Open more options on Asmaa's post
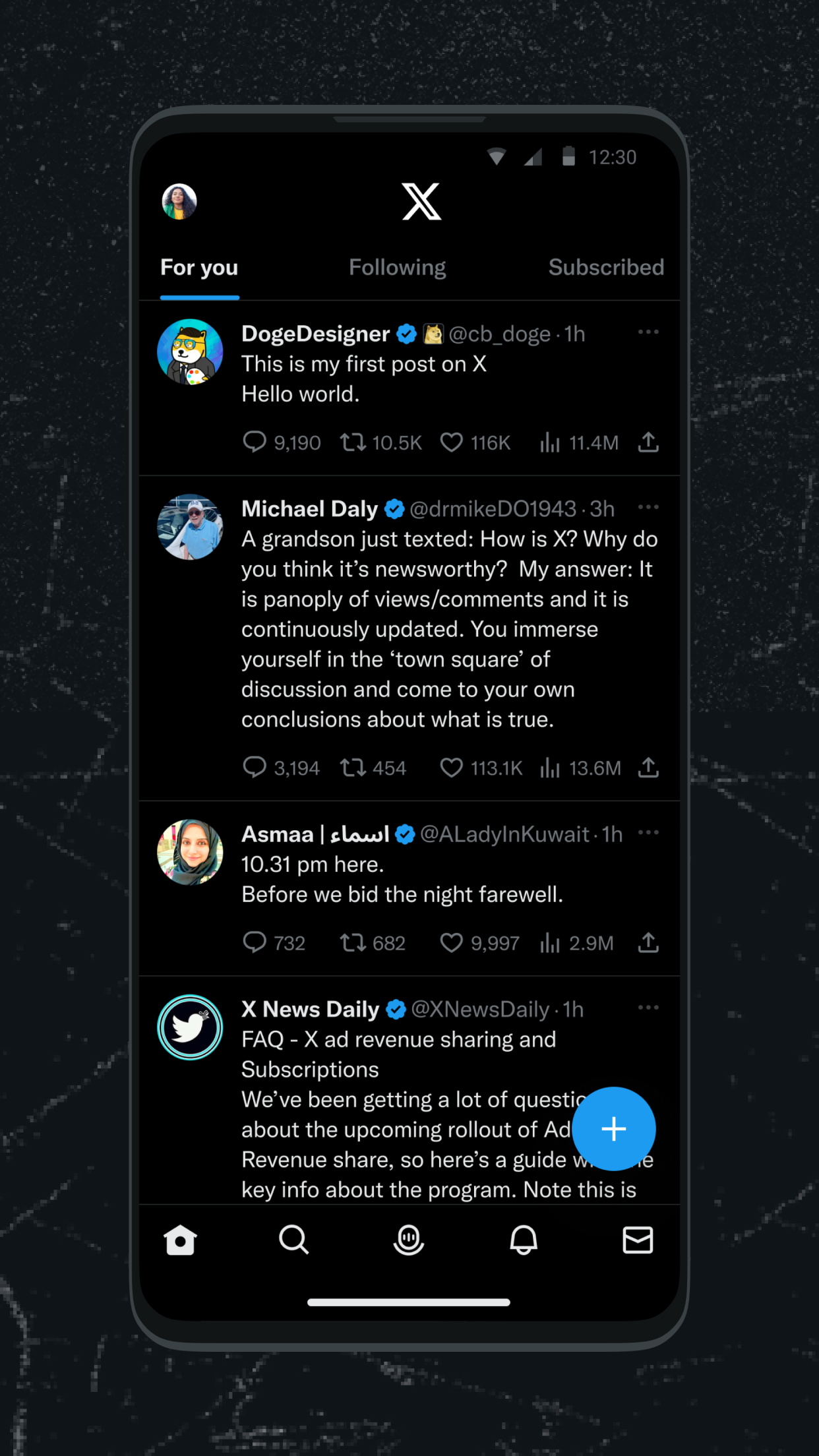 coord(648,833)
